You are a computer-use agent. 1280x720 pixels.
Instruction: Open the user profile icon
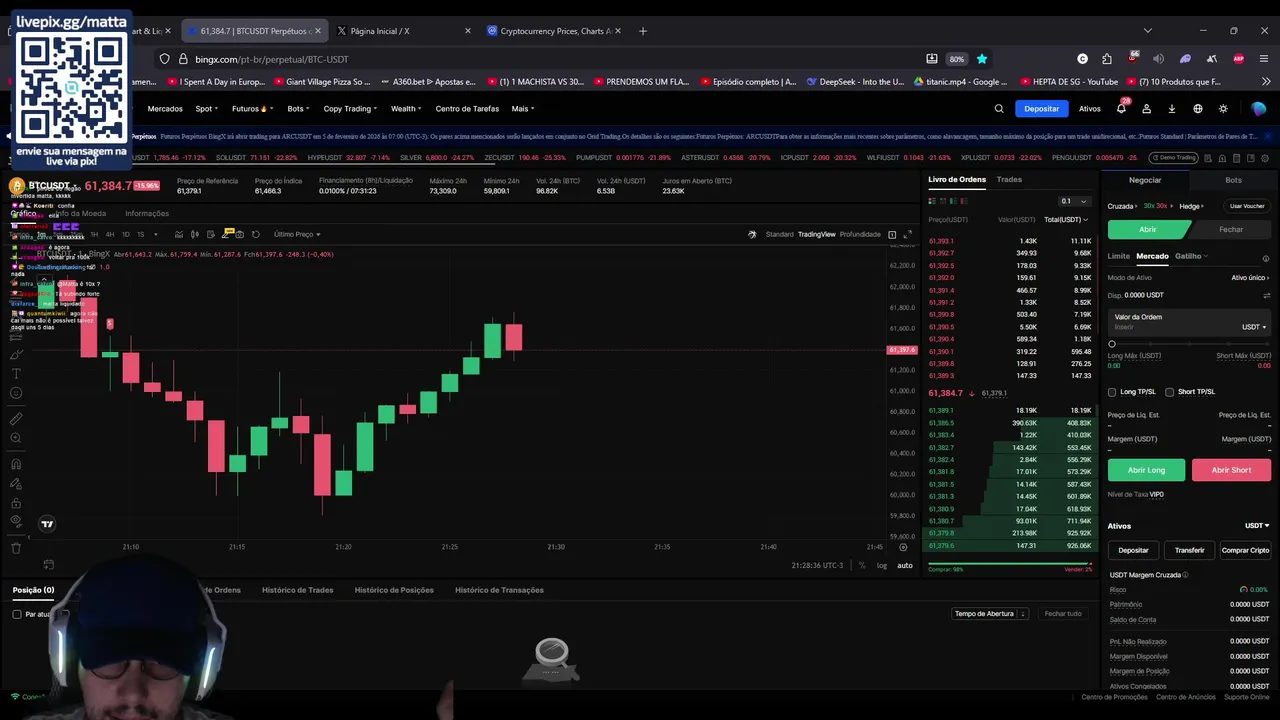point(1147,109)
